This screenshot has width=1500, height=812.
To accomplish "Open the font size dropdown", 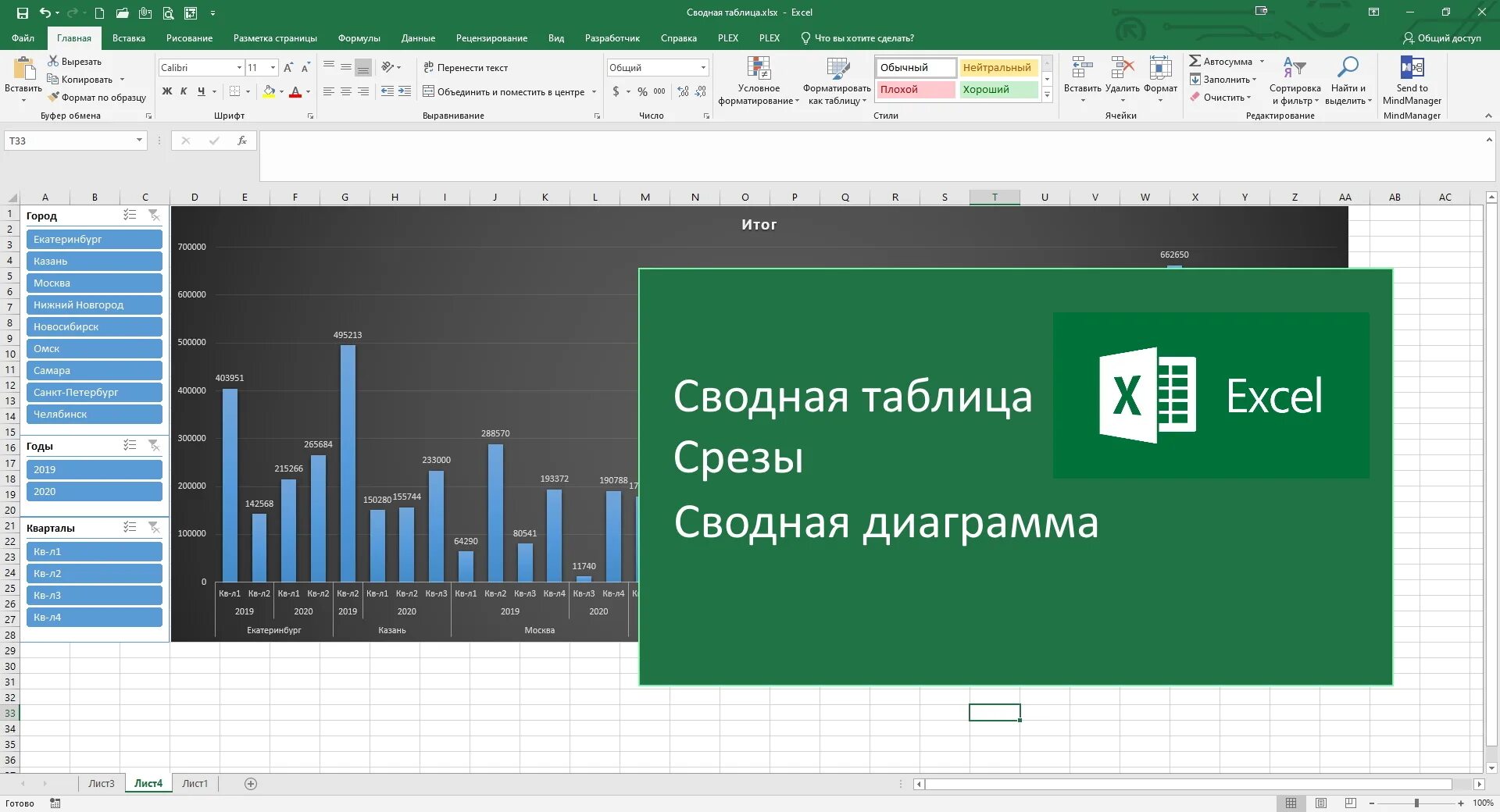I will pos(273,68).
